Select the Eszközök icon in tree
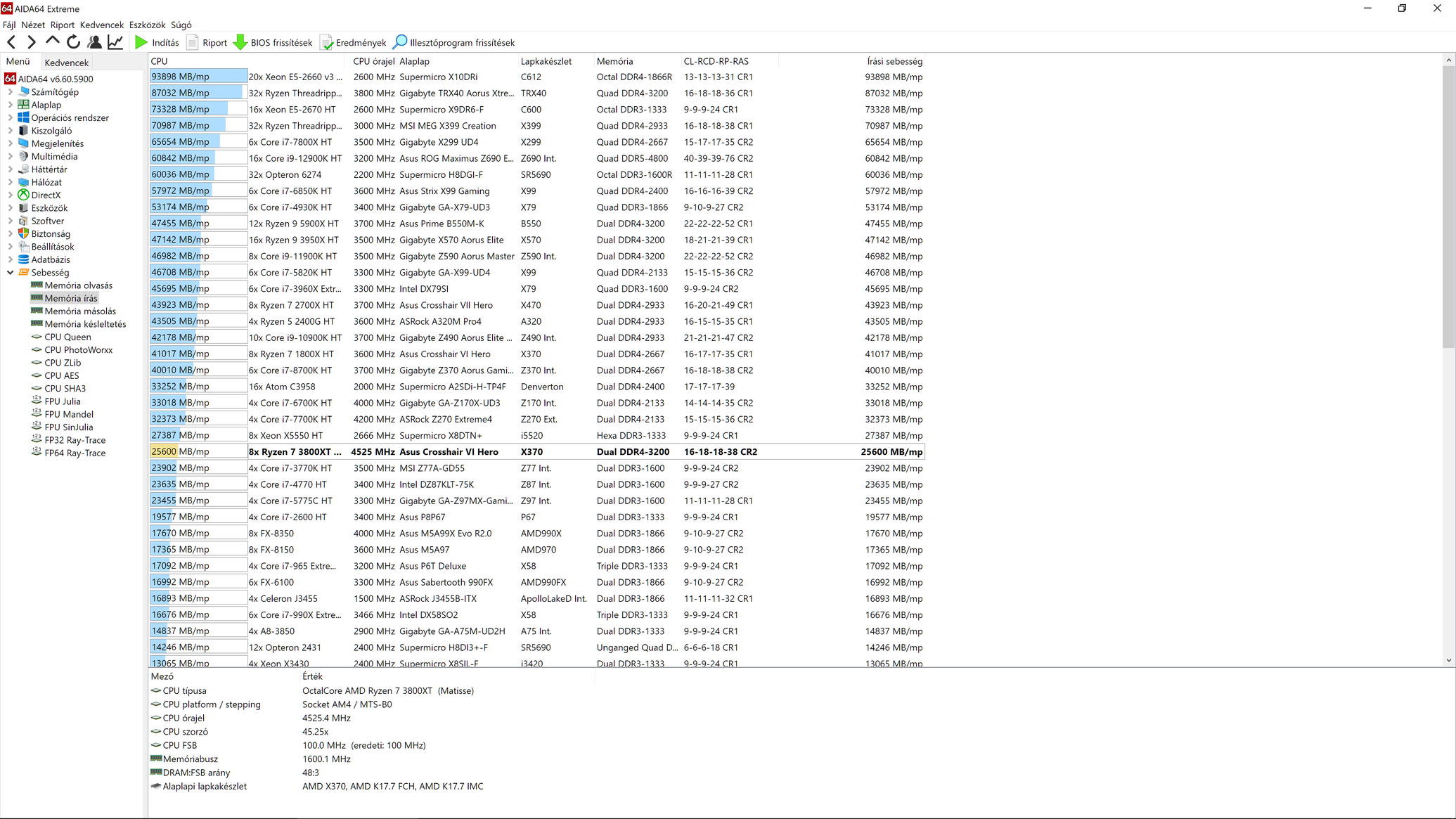Viewport: 1456px width, 819px height. pos(24,208)
